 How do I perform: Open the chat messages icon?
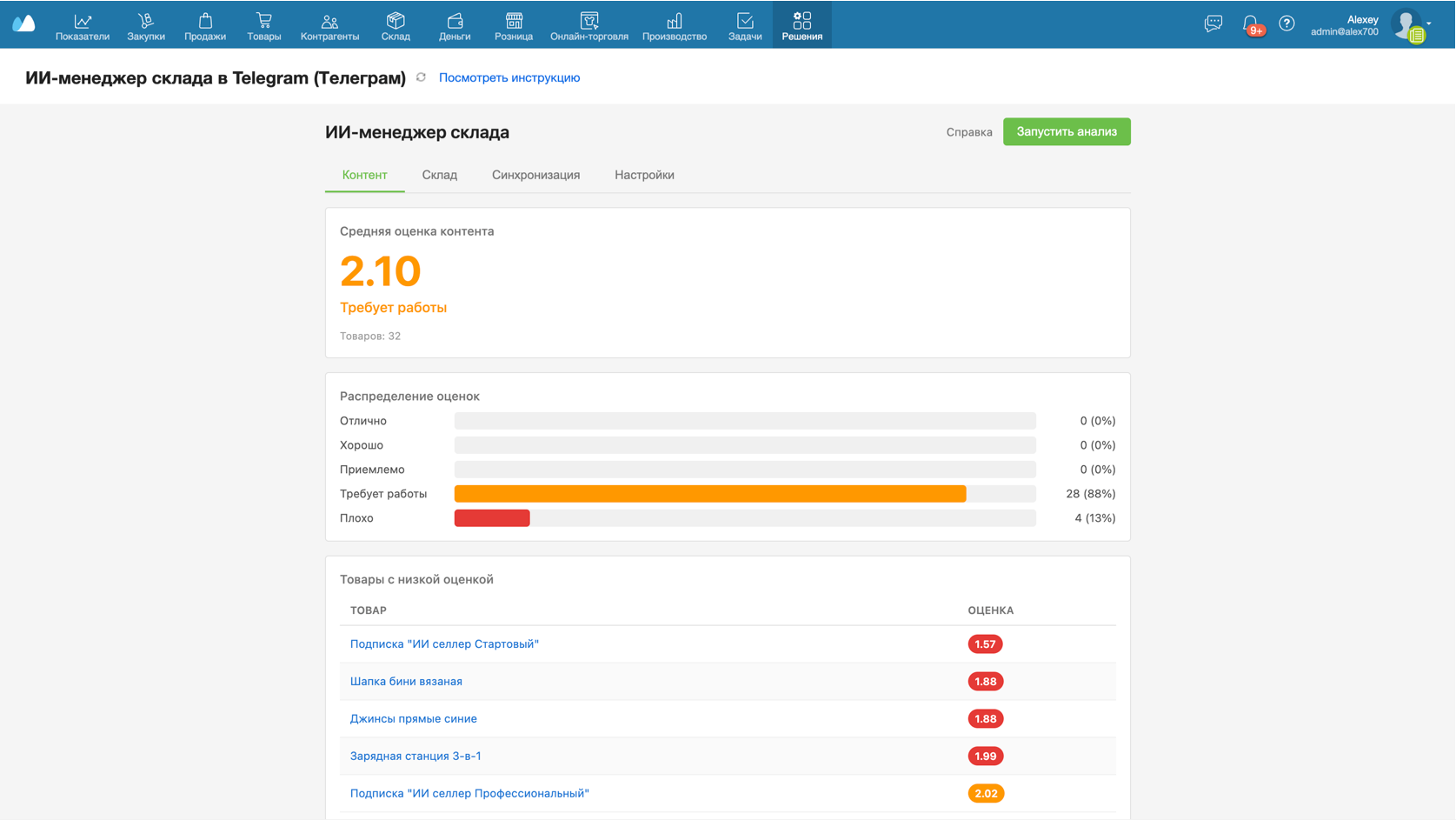tap(1213, 24)
